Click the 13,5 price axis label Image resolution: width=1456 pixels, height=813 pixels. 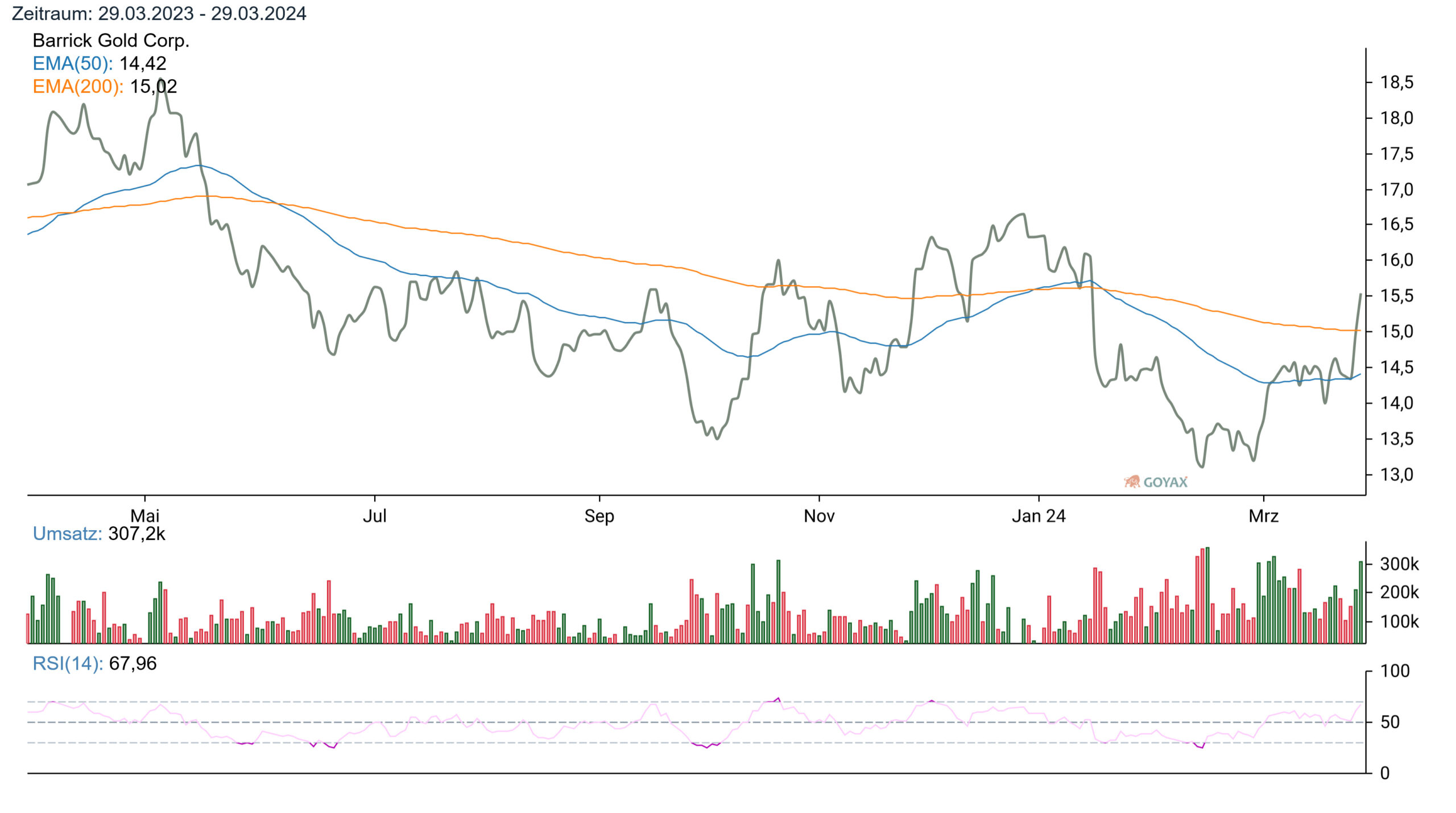coord(1397,439)
